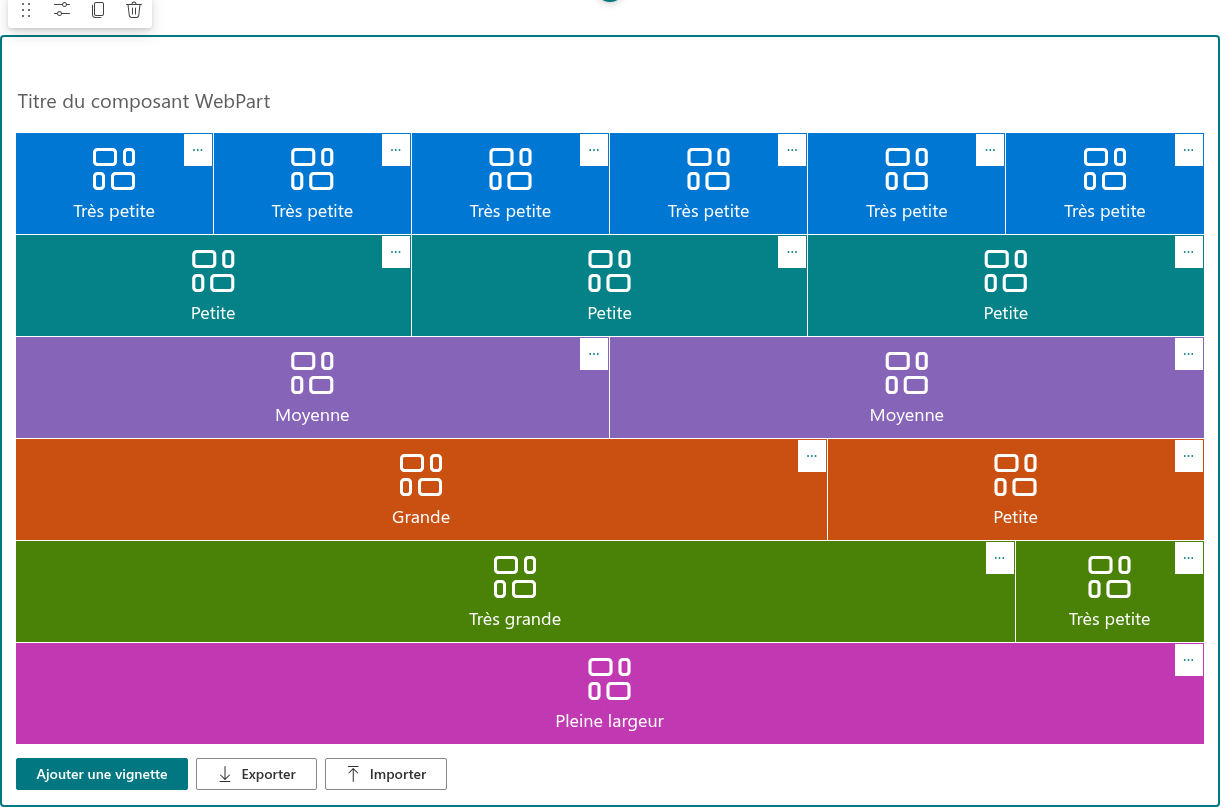Open ellipsis menu on first blue Très petite tile
The width and height of the screenshot is (1225, 810).
(x=198, y=150)
